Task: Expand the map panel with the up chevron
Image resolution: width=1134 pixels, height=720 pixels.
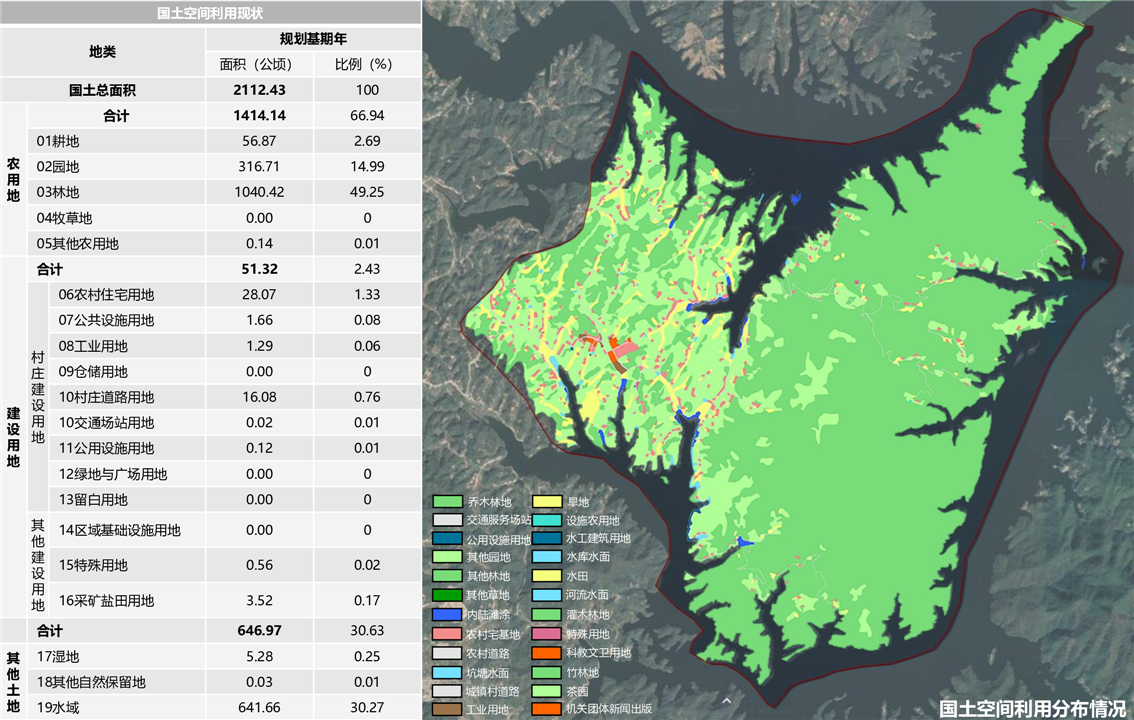Action: [x=727, y=700]
